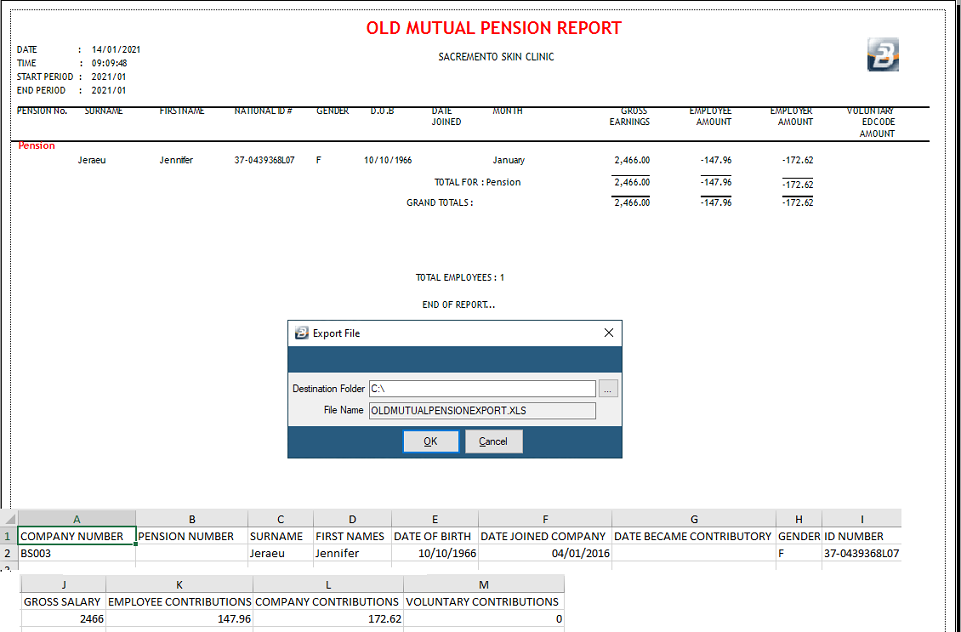961x632 pixels.
Task: Click cell 04/01/2016
Action: (545, 553)
